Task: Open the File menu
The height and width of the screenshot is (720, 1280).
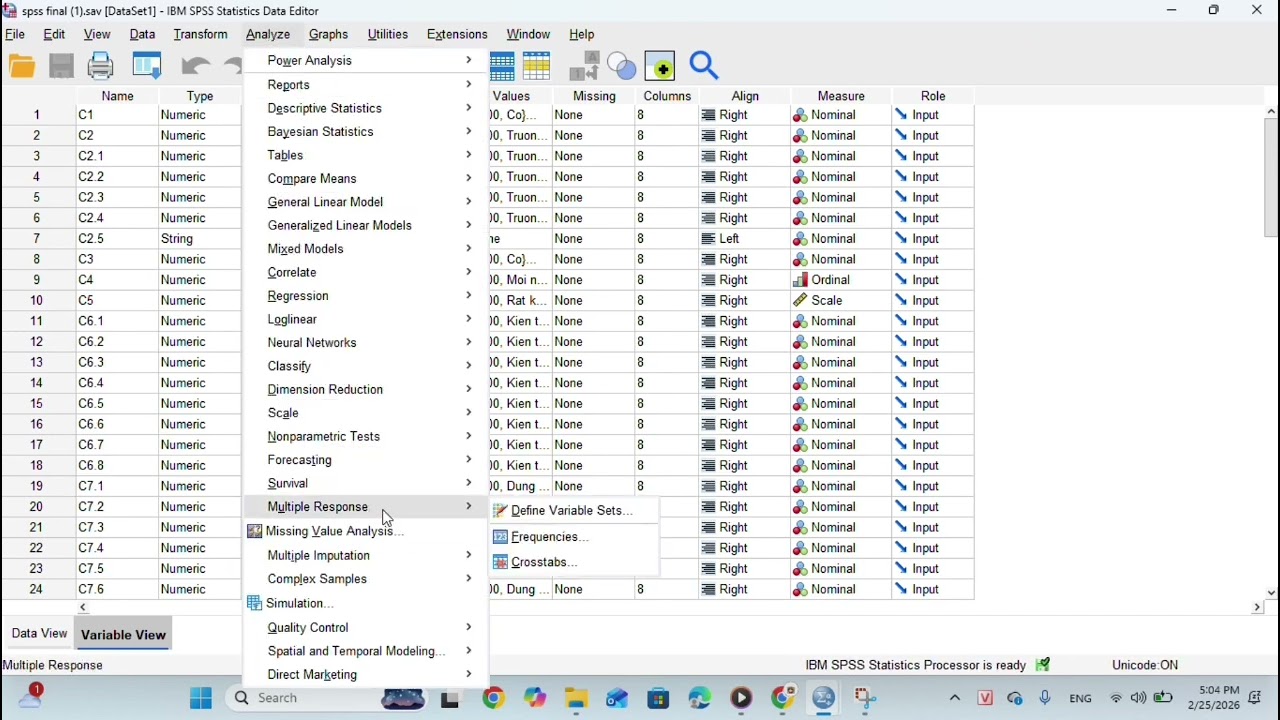Action: (15, 34)
